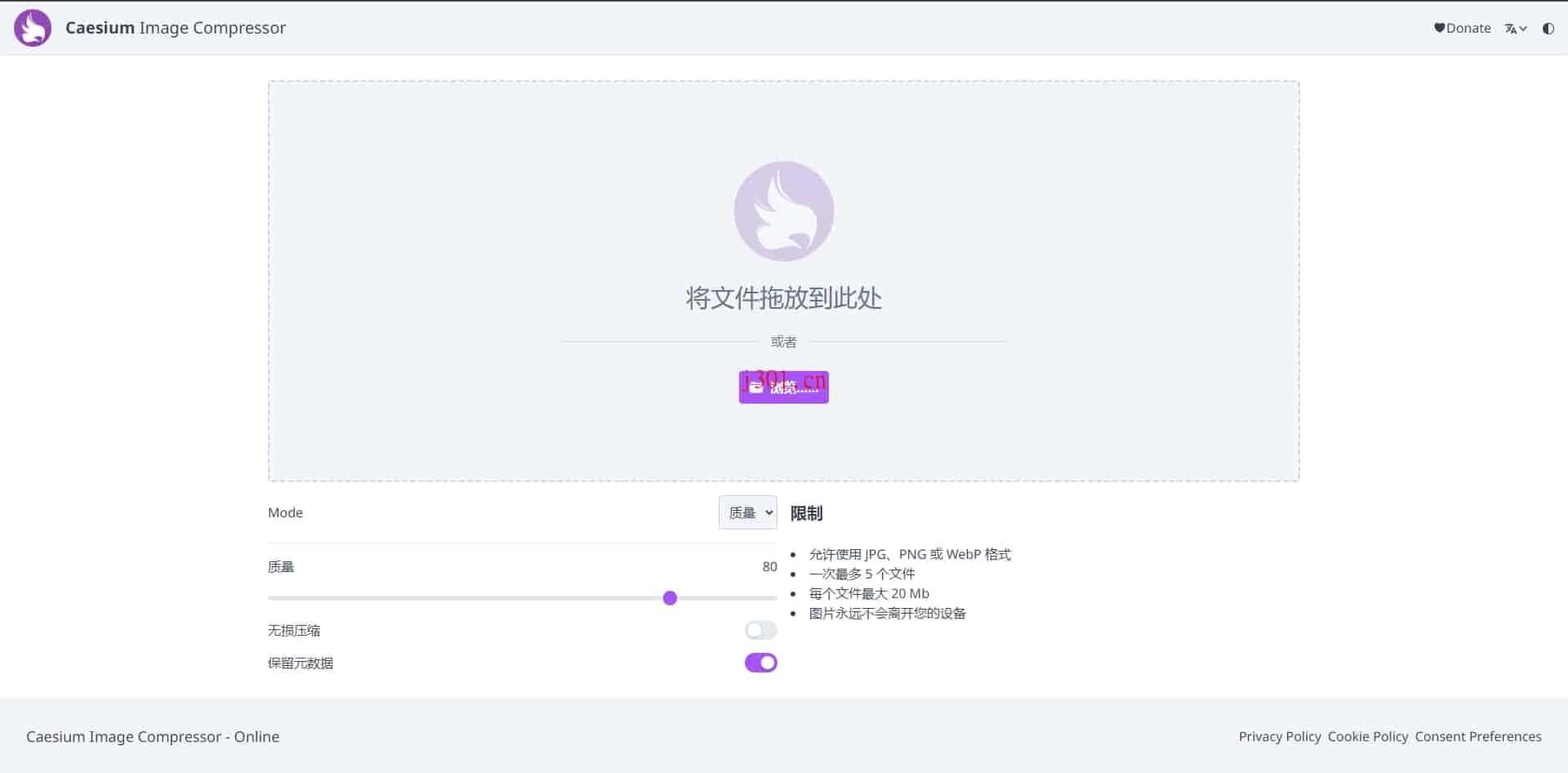Enable the 无损压缩 lossless compression switch
1568x773 pixels.
pos(759,629)
